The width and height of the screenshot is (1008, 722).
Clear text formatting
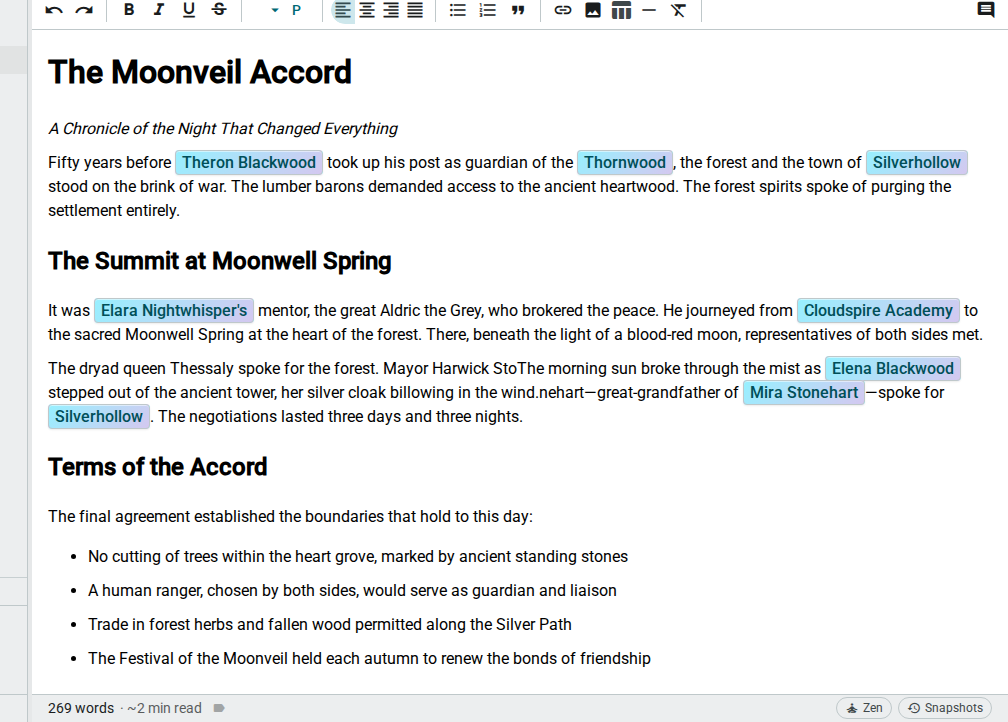(678, 10)
